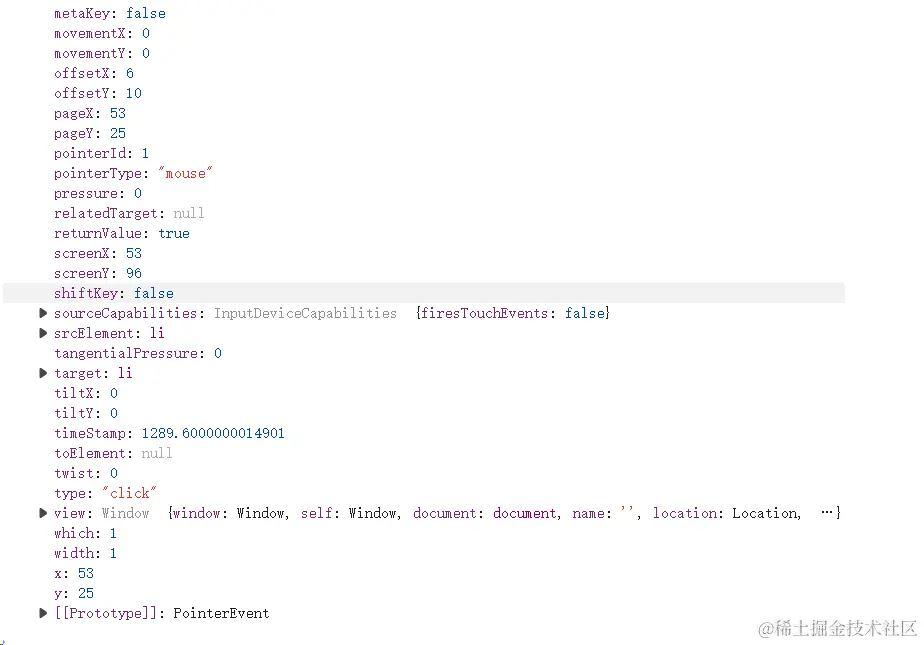This screenshot has height=645, width=924.
Task: Click the screenY value 96
Action: (x=134, y=273)
